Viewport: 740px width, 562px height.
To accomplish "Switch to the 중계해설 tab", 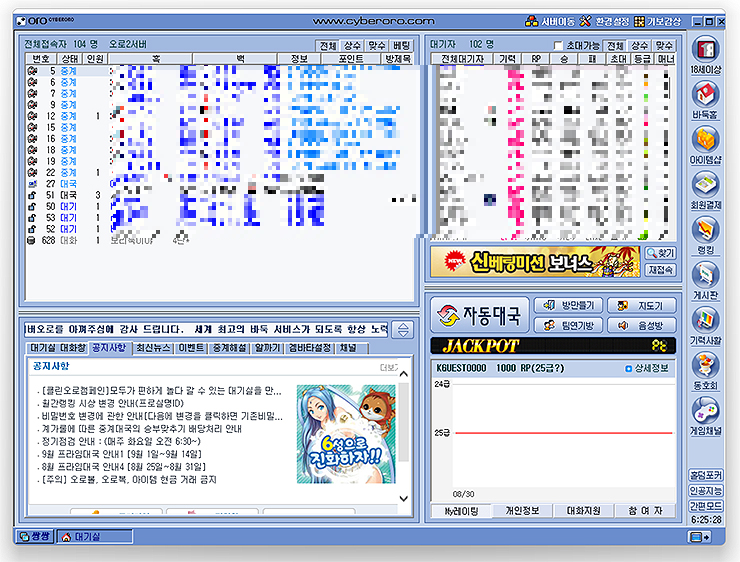I will point(229,348).
